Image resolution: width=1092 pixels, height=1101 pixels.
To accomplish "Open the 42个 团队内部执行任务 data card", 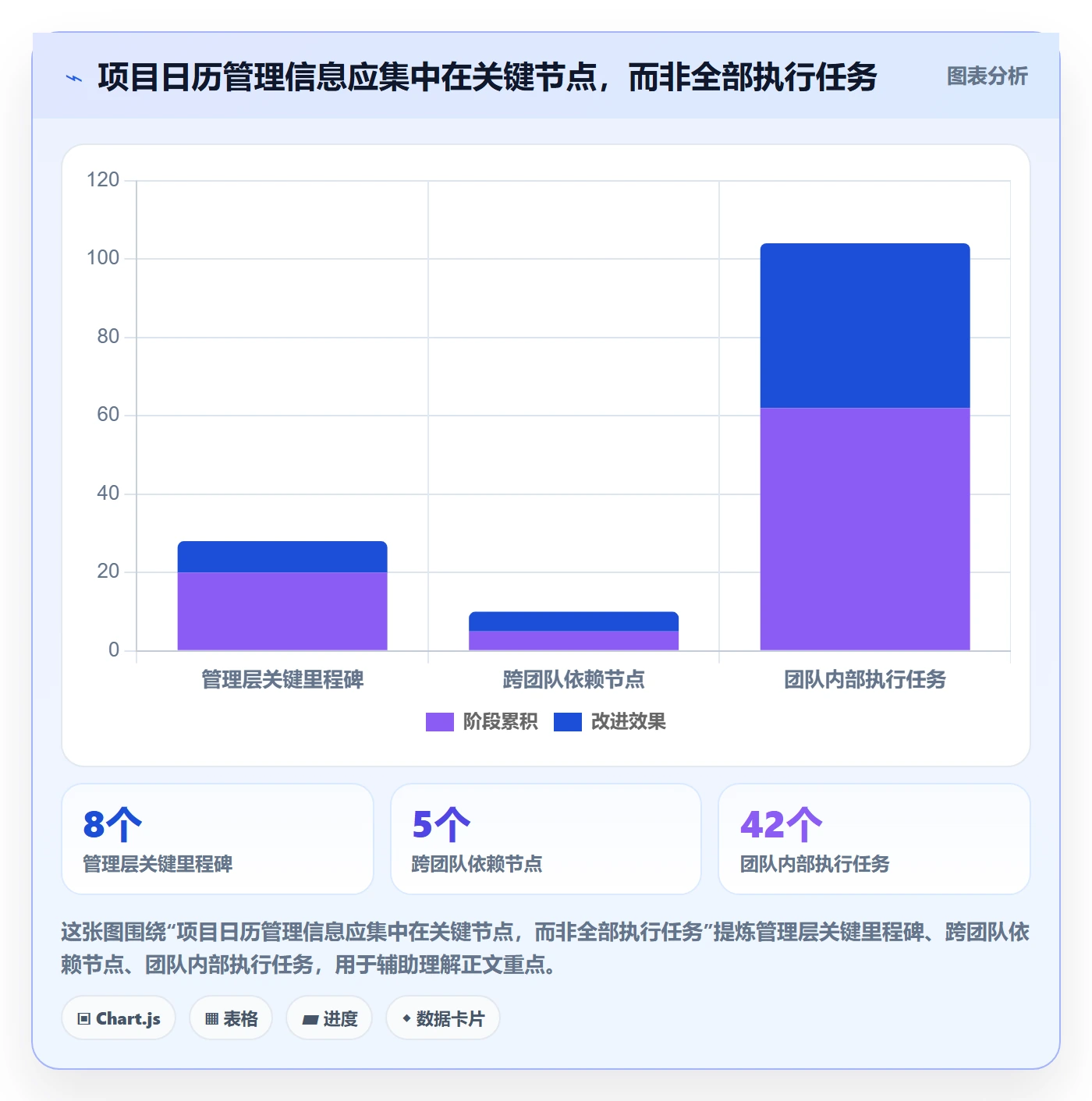I will 874,839.
